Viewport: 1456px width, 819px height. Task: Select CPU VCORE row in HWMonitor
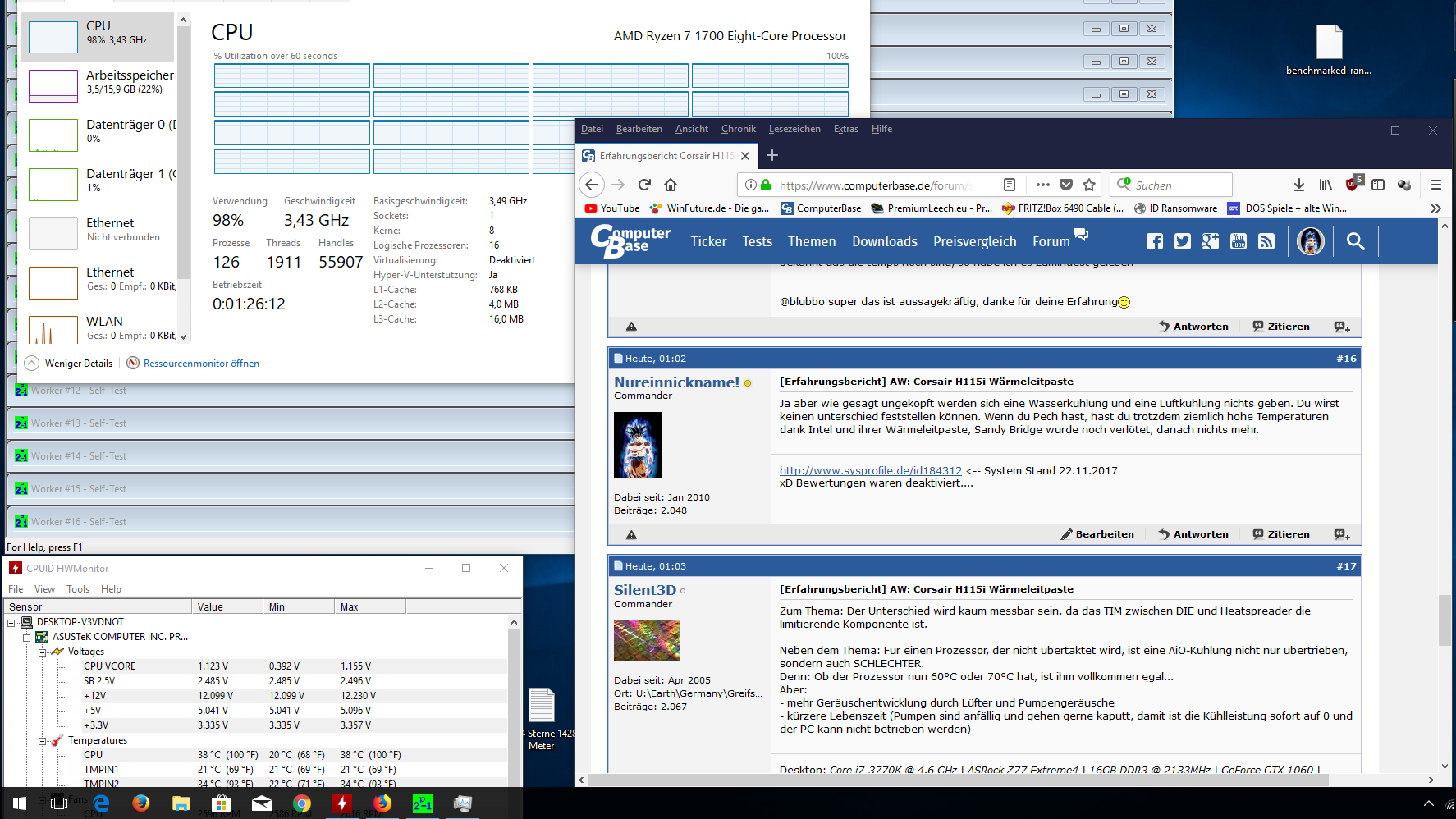pos(254,666)
